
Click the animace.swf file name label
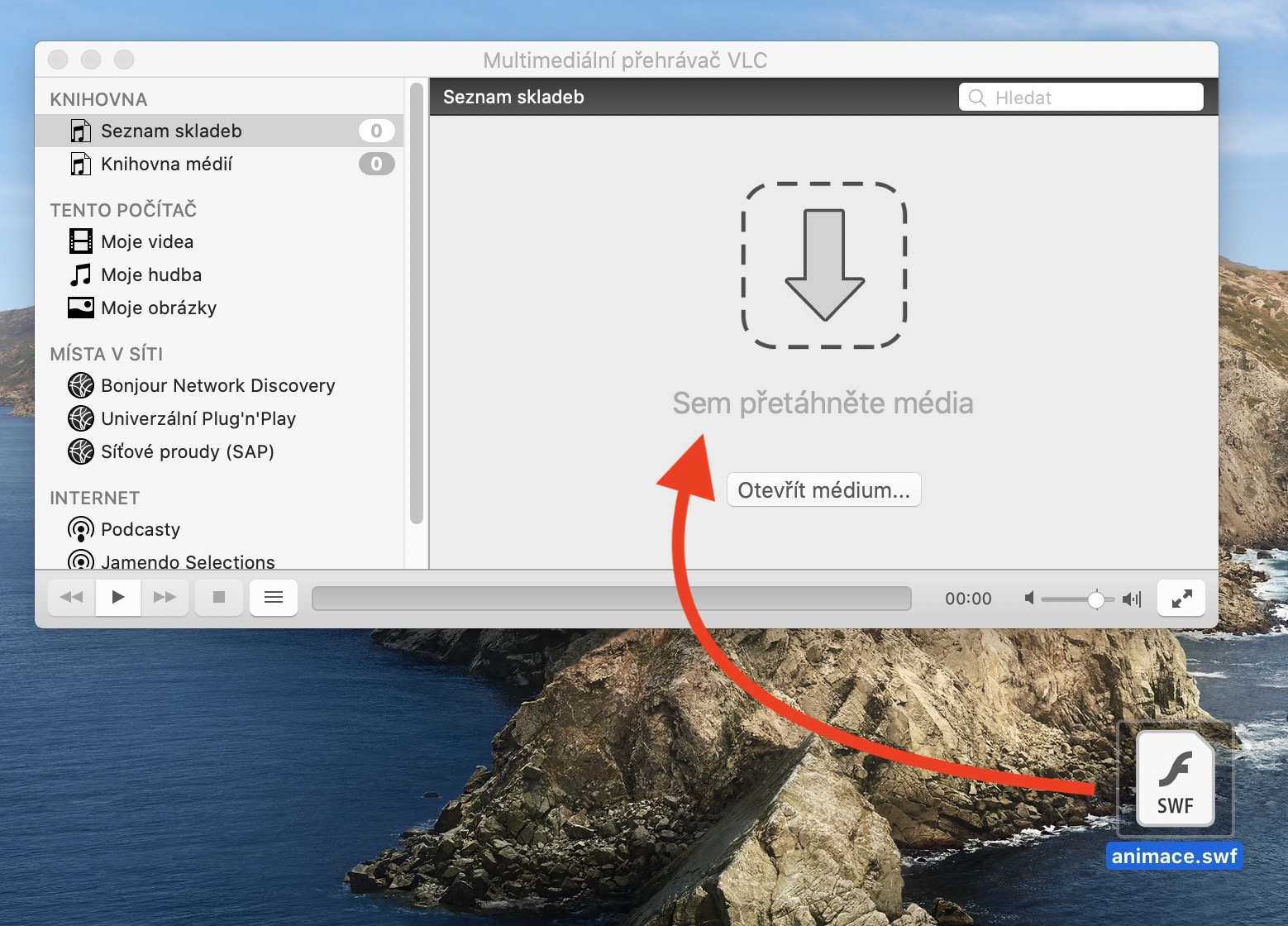1174,856
